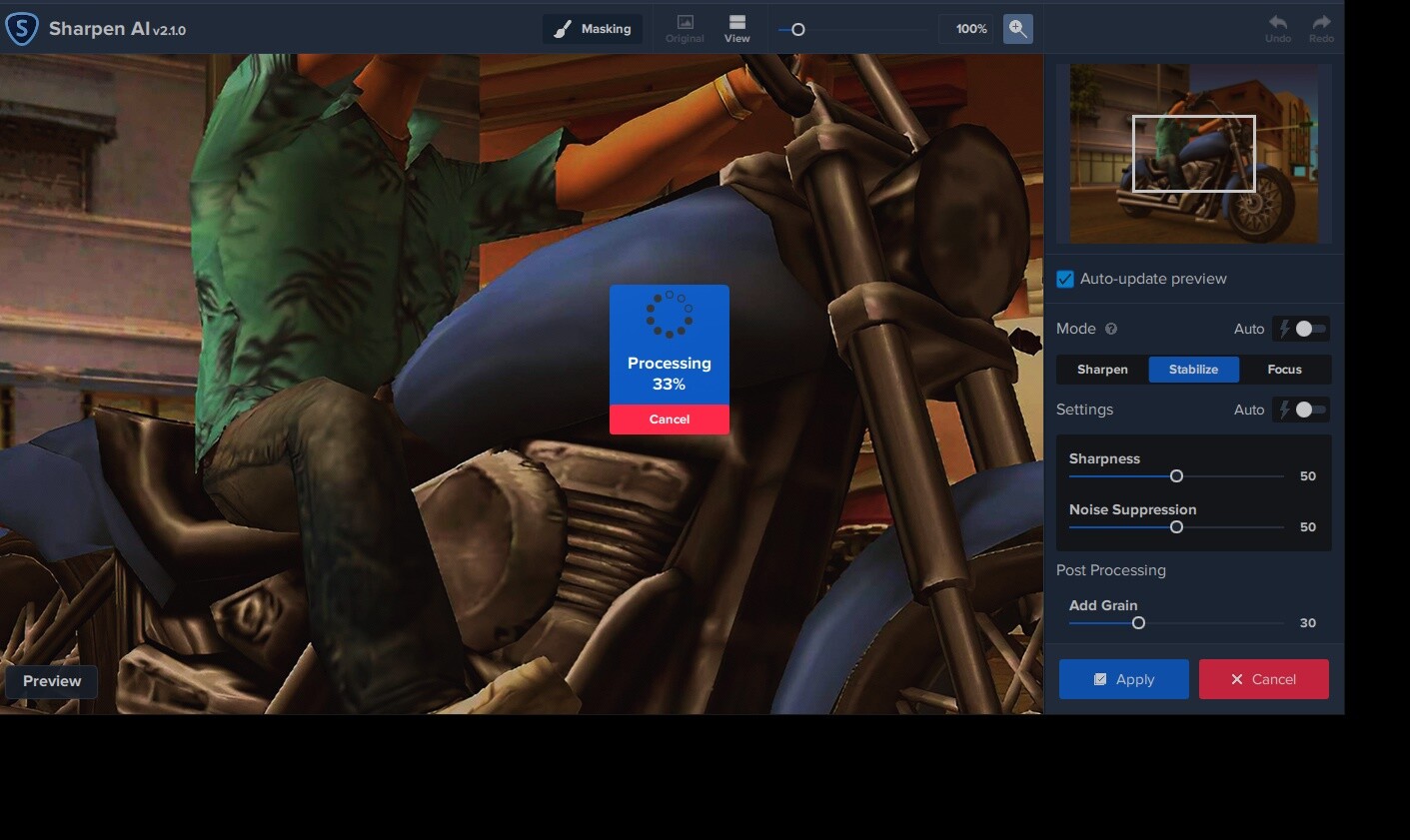Click the red Cancel button in the panel

pyautogui.click(x=1264, y=679)
